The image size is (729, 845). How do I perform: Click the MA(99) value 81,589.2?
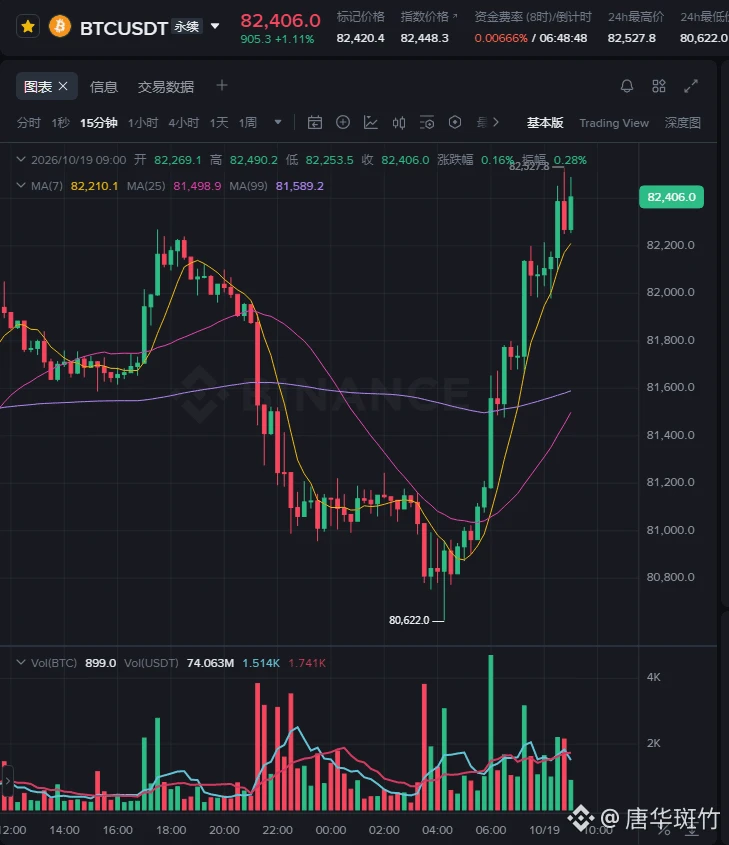(300, 186)
